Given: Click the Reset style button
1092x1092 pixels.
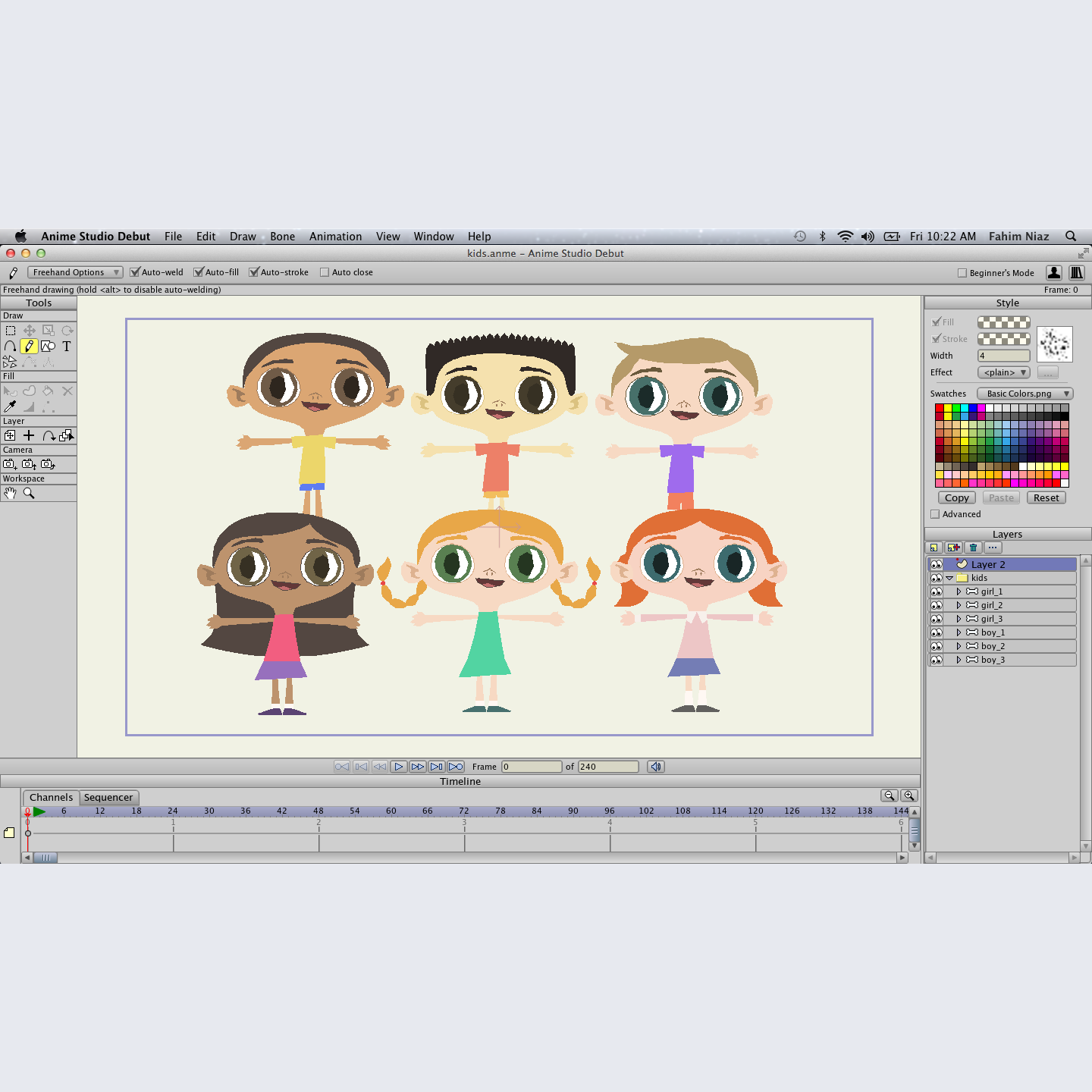Looking at the screenshot, I should click(x=1046, y=498).
